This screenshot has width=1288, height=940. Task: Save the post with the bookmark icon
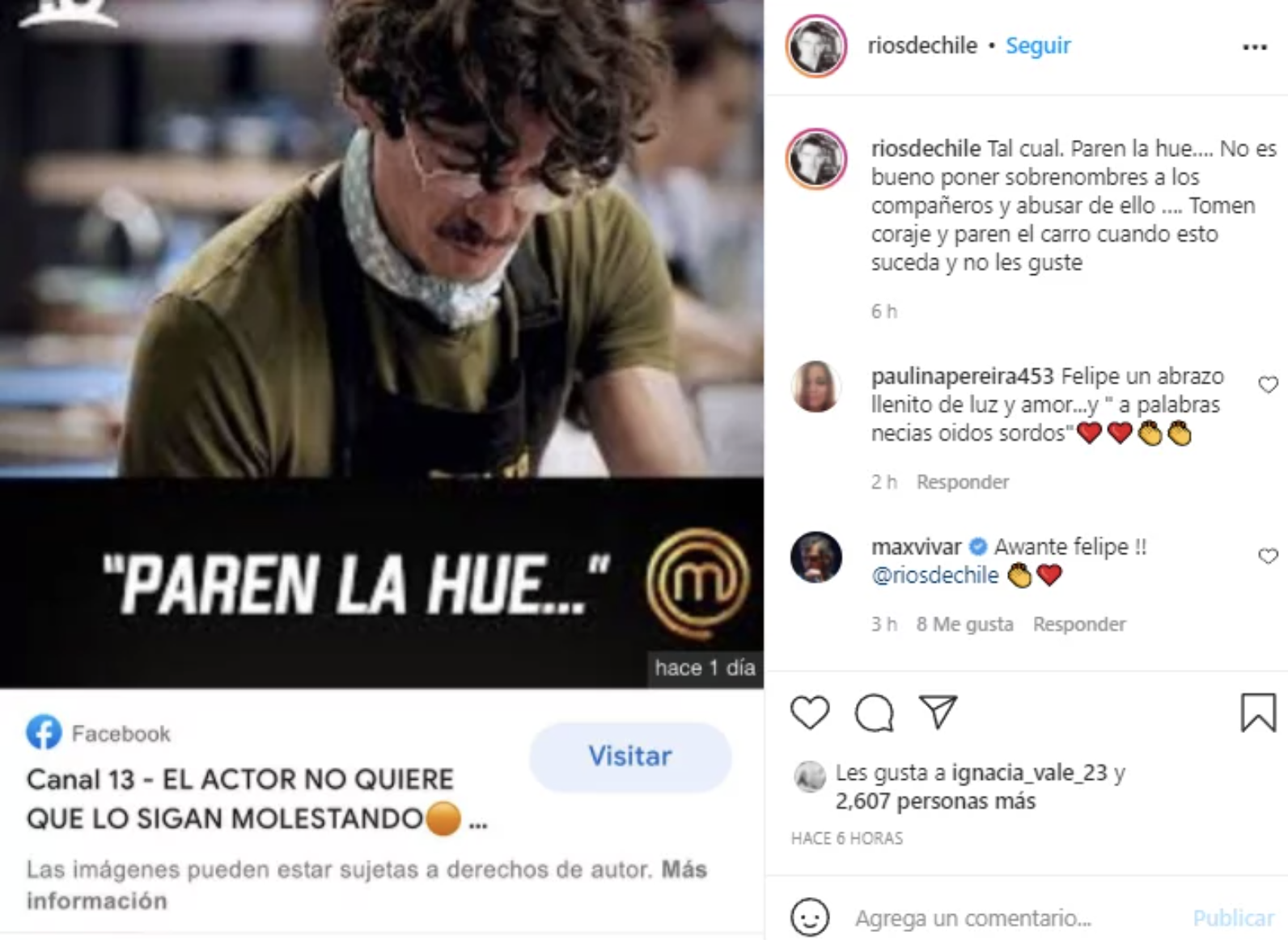1258,713
